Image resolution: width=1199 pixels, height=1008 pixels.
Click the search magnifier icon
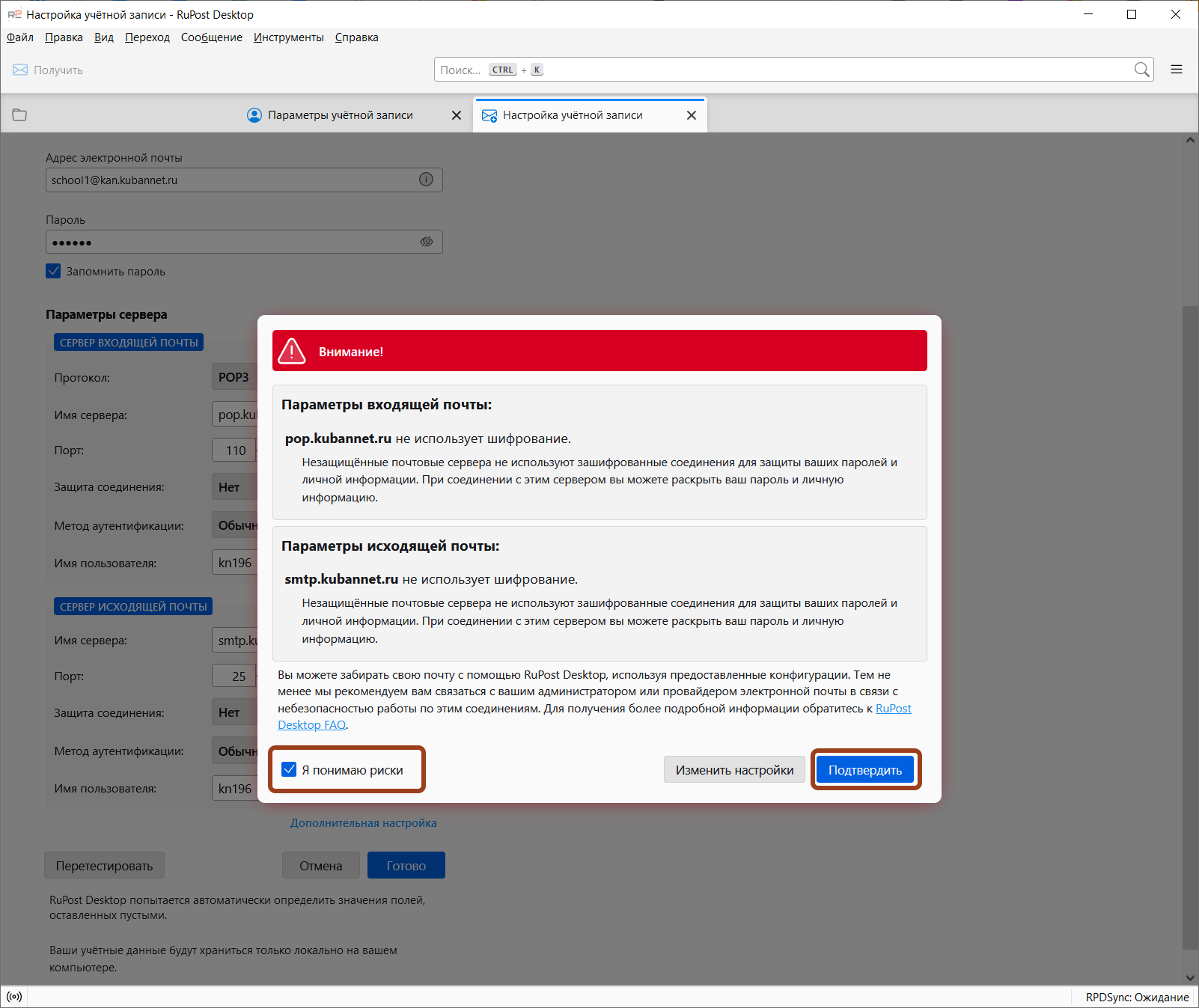[1141, 70]
